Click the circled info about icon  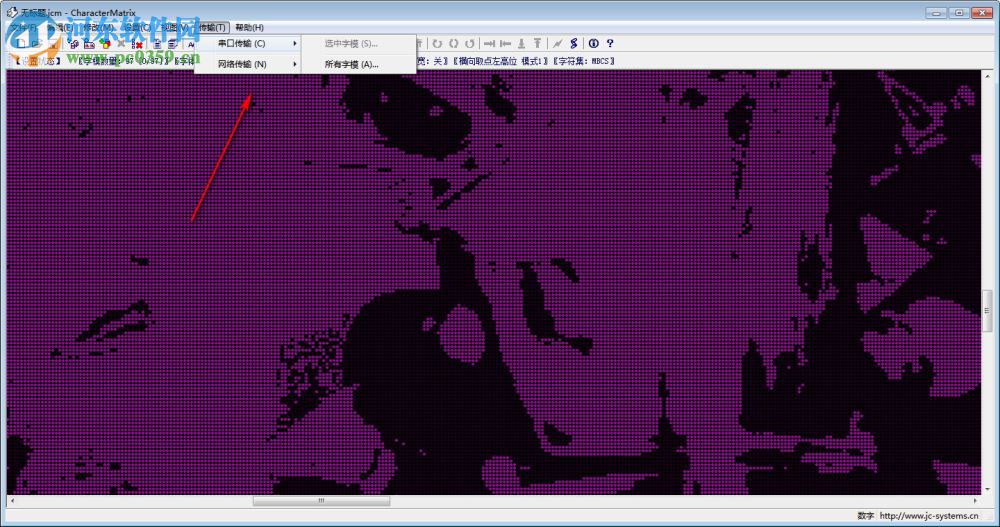point(594,43)
